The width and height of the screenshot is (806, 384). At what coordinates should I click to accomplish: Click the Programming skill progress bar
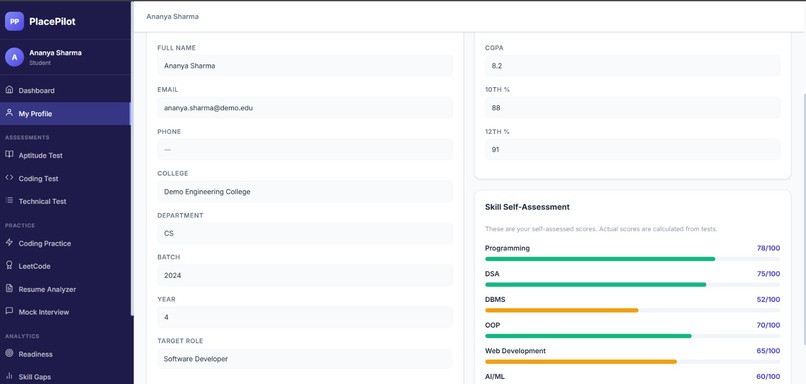632,259
